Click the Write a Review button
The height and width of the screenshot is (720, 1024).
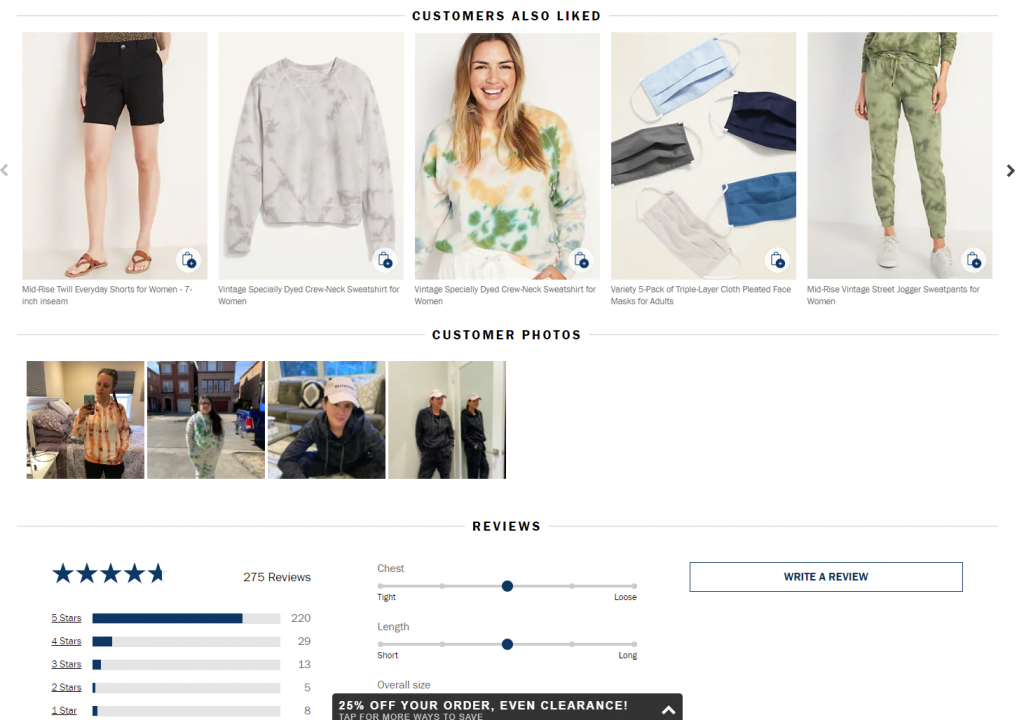(825, 577)
